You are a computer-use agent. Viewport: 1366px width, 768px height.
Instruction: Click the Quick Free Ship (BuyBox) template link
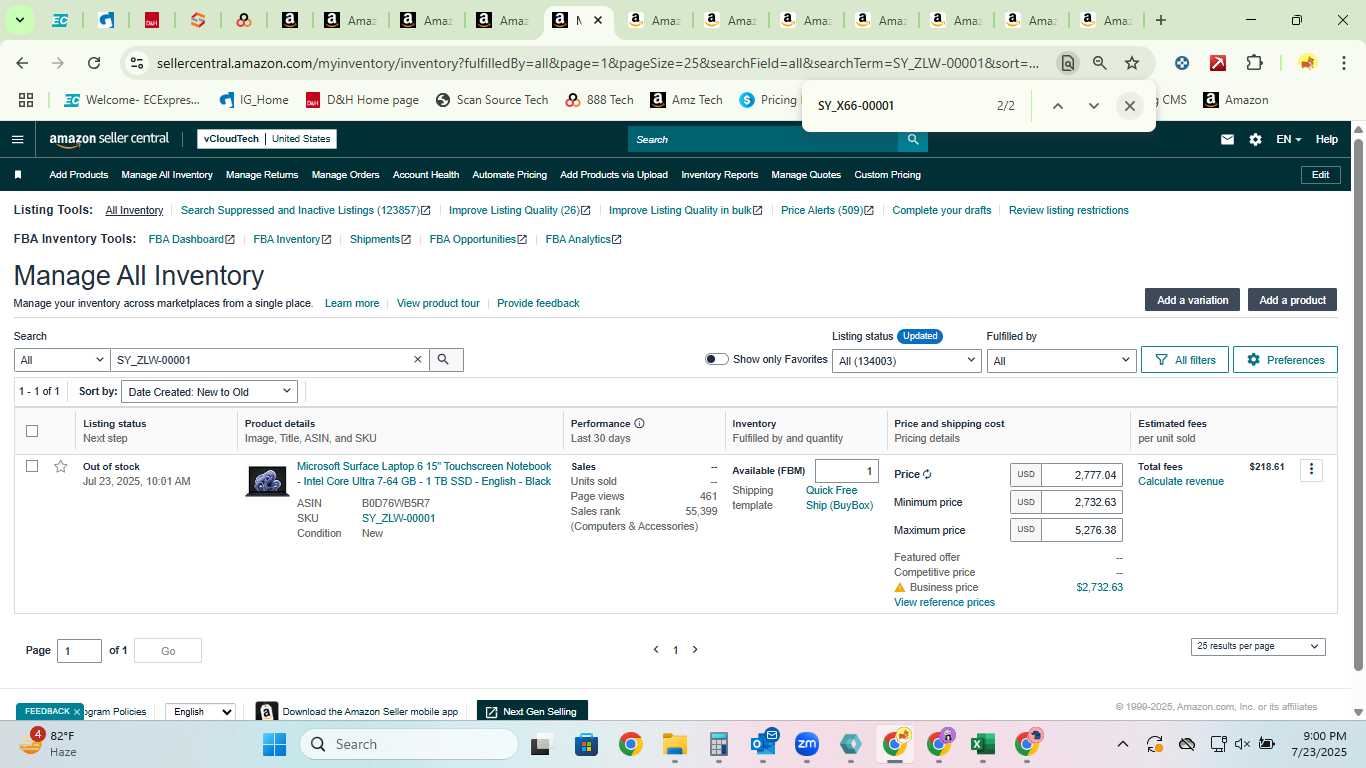click(x=840, y=498)
